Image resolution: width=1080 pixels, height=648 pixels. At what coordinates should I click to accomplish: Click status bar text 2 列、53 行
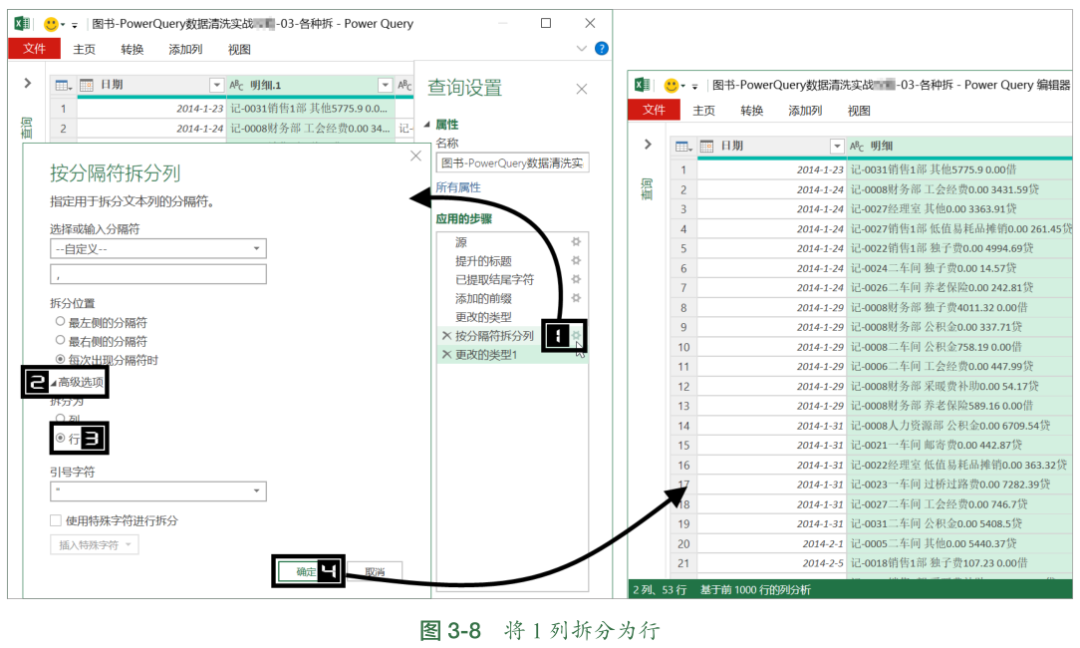tap(660, 589)
